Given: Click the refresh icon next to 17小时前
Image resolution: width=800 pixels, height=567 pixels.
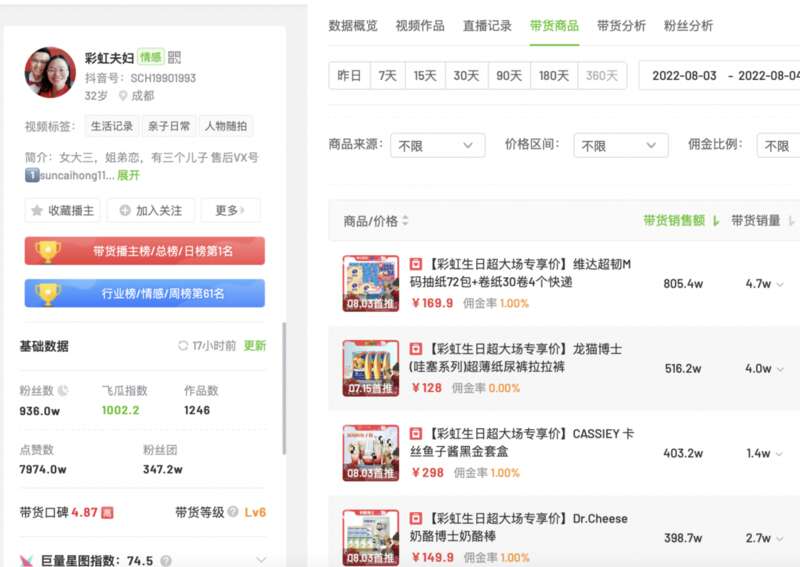Looking at the screenshot, I should pyautogui.click(x=183, y=346).
